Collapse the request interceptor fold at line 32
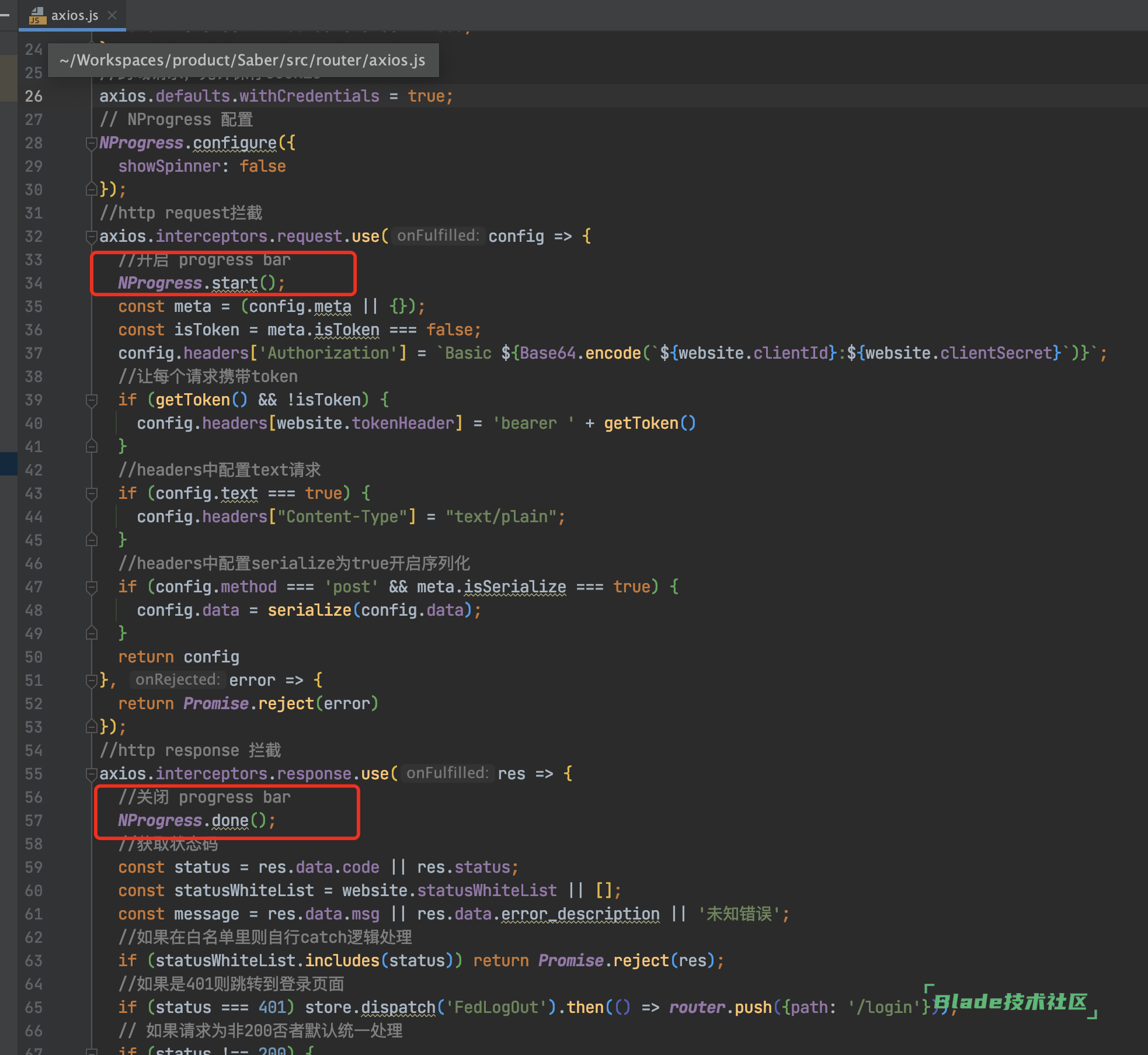 [x=91, y=236]
